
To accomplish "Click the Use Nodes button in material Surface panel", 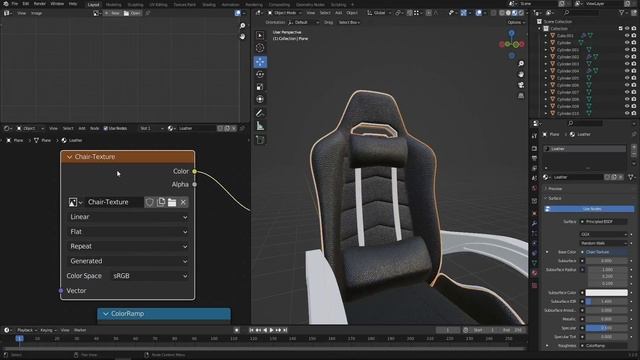I will [x=589, y=209].
